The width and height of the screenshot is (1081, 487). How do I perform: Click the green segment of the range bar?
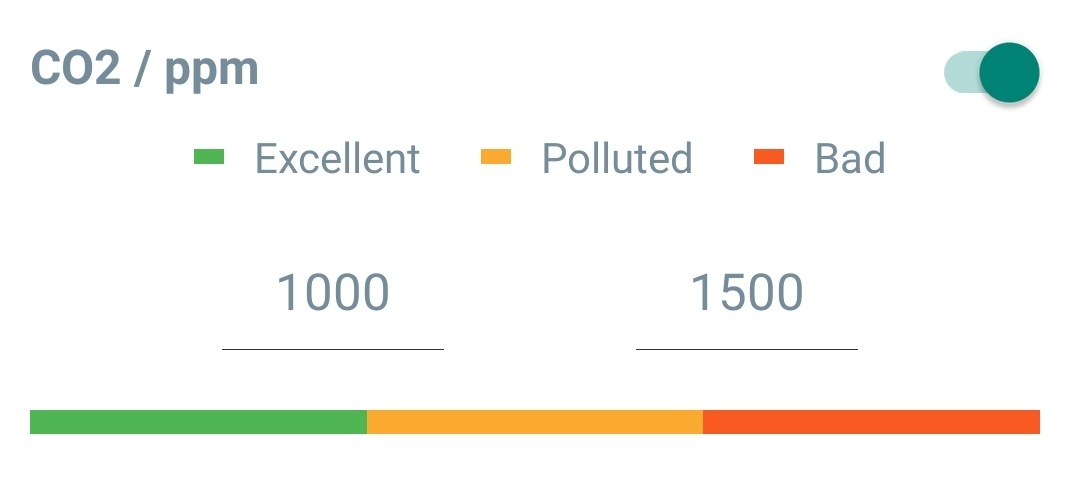coord(198,422)
